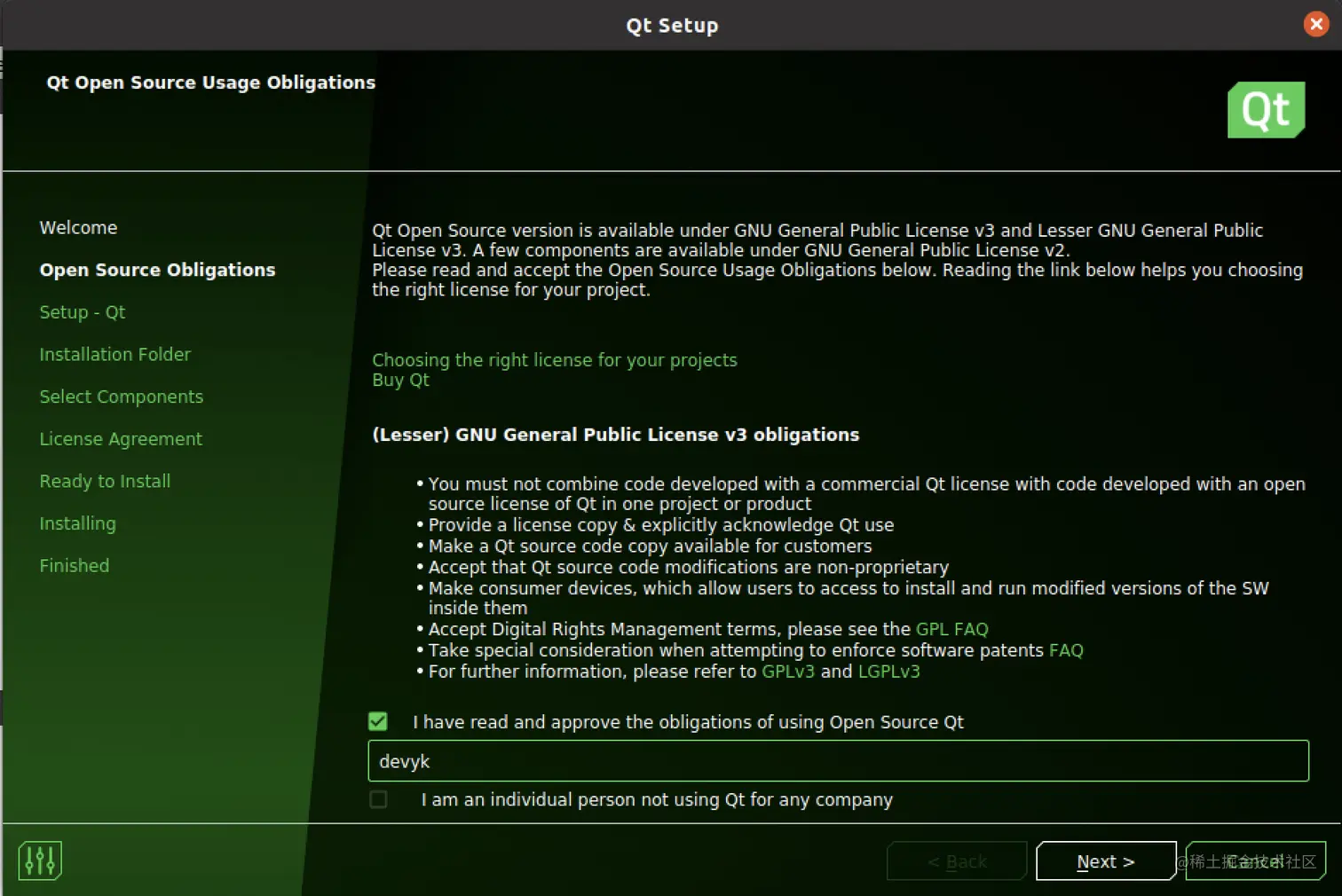Select the Finished step
The height and width of the screenshot is (896, 1342).
coord(75,566)
